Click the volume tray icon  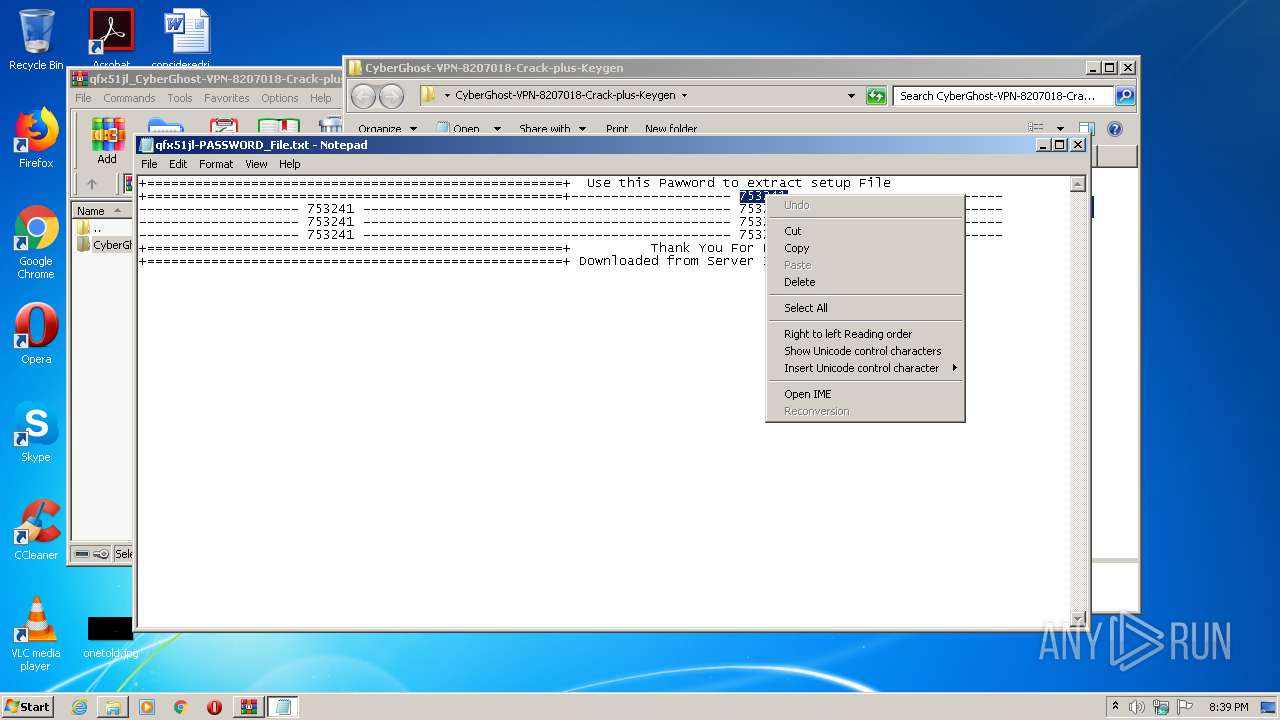click(1137, 707)
